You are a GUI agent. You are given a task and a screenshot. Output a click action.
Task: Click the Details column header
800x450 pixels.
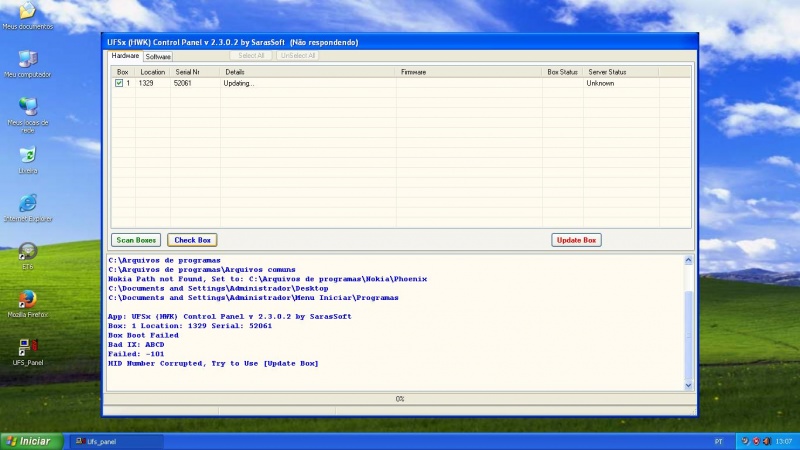point(307,72)
